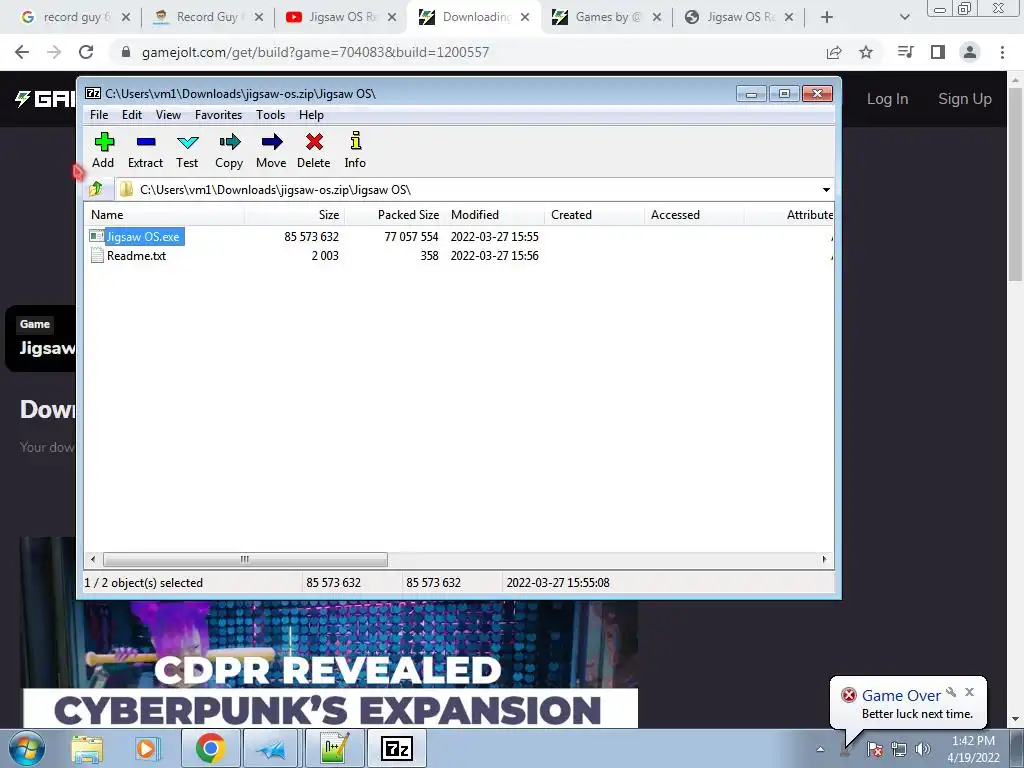Open the Action Center flag icon
This screenshot has height=768, width=1024.
click(x=875, y=750)
